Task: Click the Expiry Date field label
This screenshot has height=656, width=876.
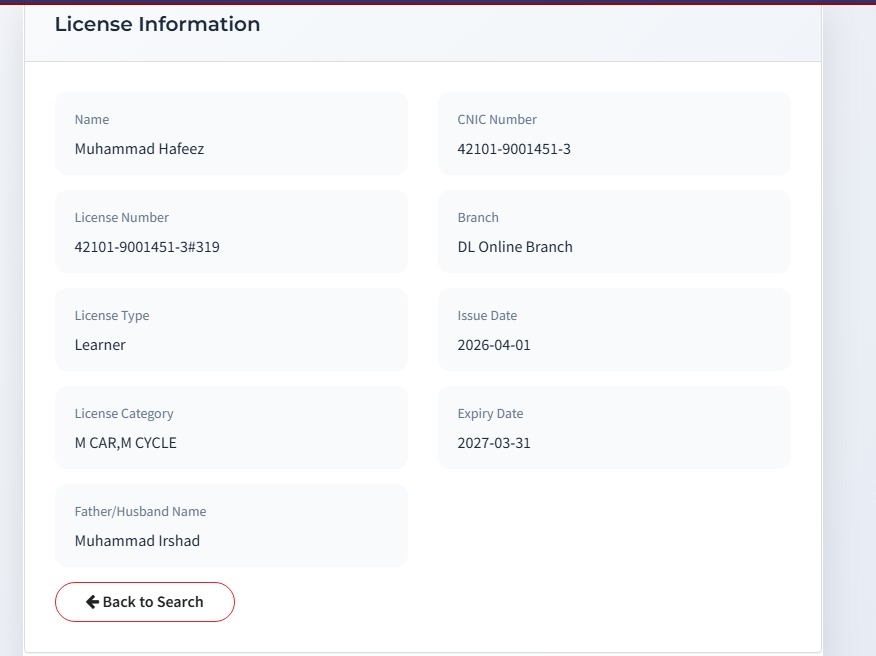Action: point(490,414)
